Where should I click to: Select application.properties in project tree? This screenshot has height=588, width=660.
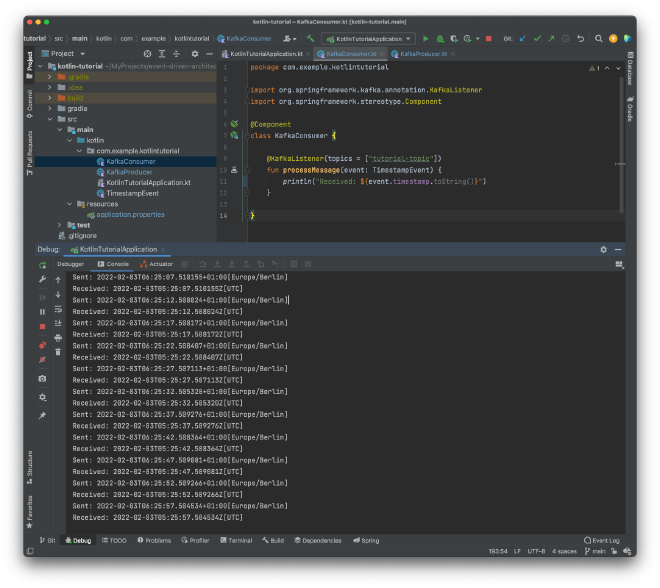(130, 214)
